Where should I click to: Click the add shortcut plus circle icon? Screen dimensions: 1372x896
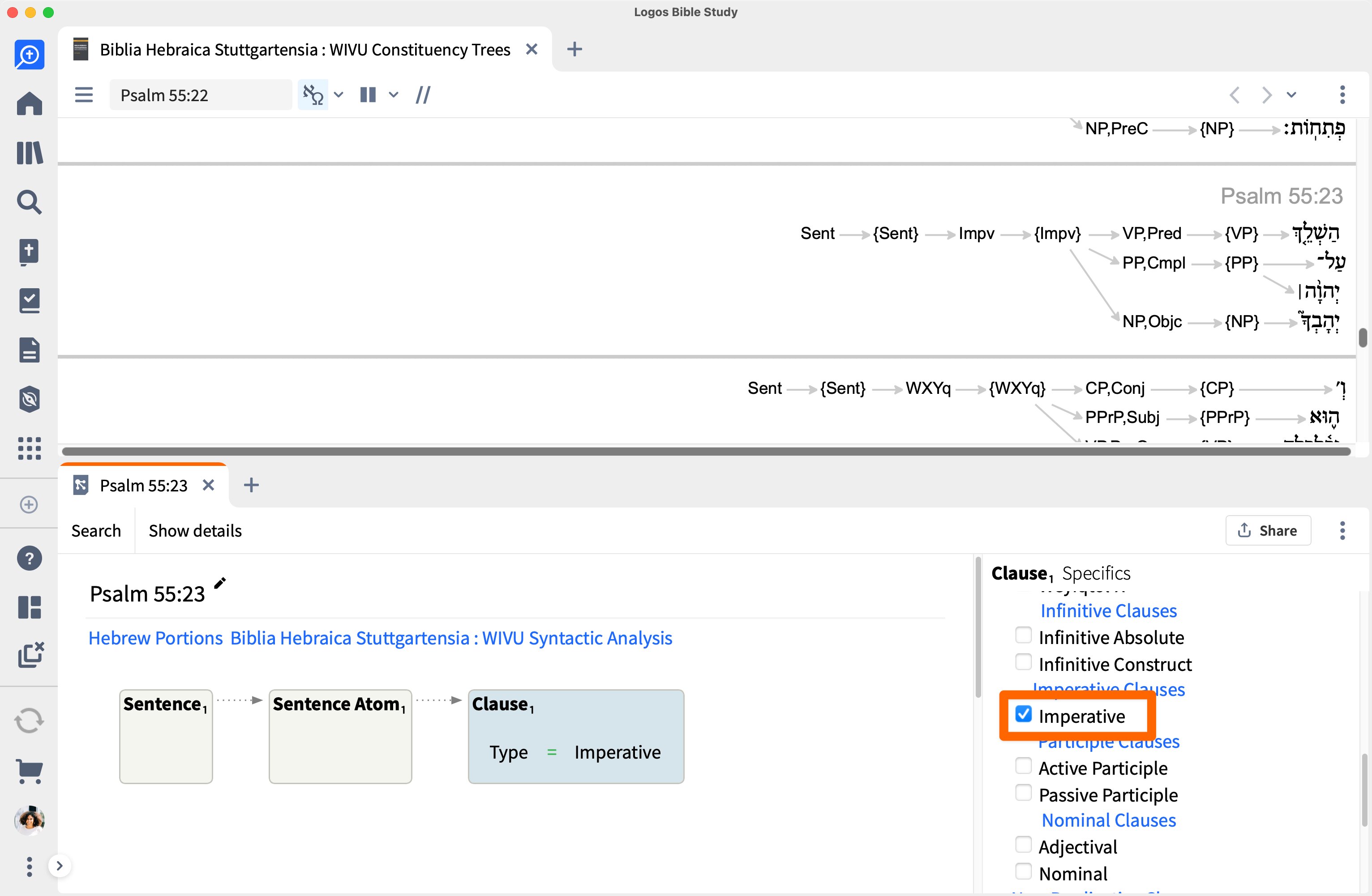coord(29,505)
